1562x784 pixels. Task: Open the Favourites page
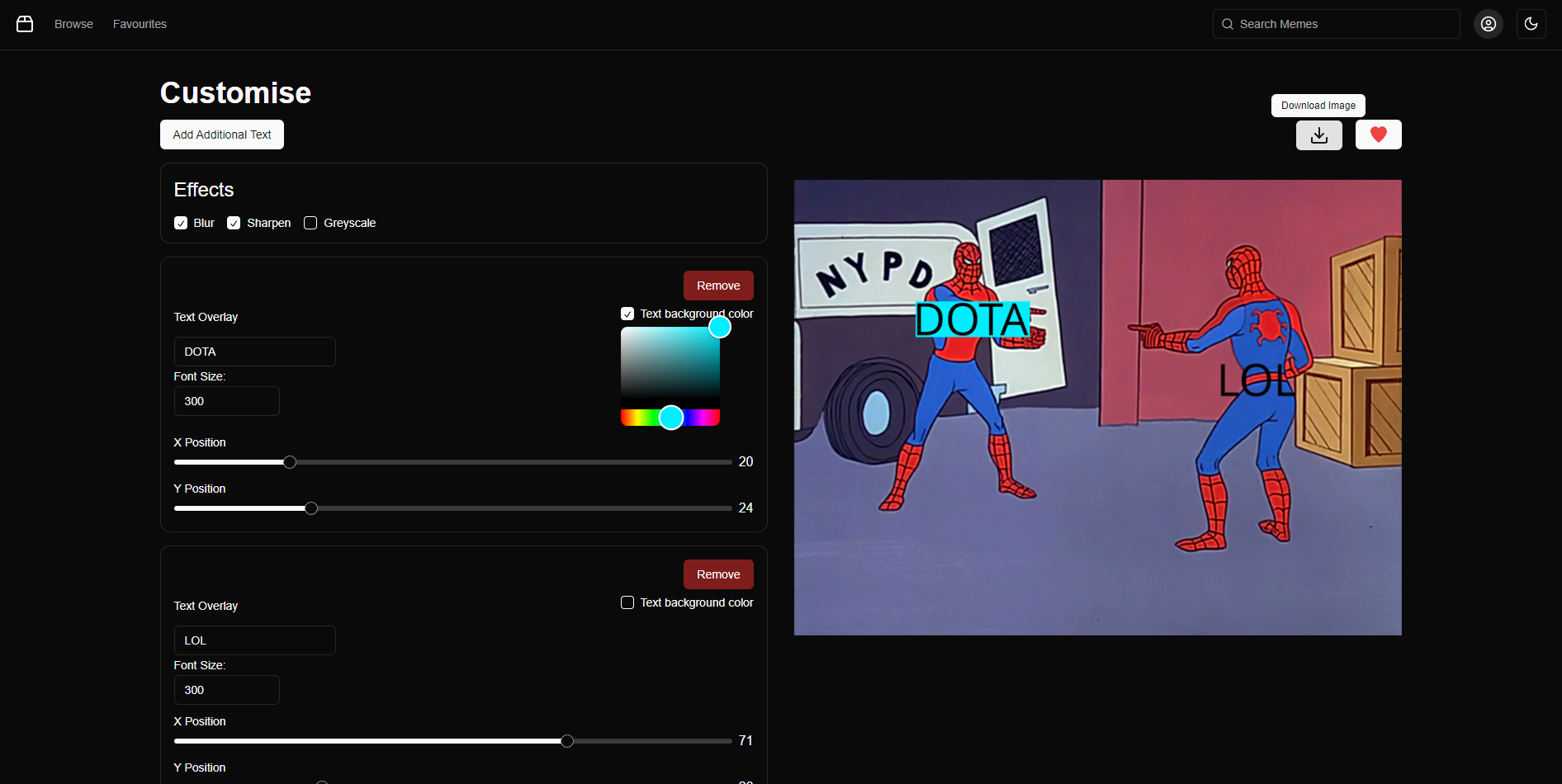pos(140,24)
